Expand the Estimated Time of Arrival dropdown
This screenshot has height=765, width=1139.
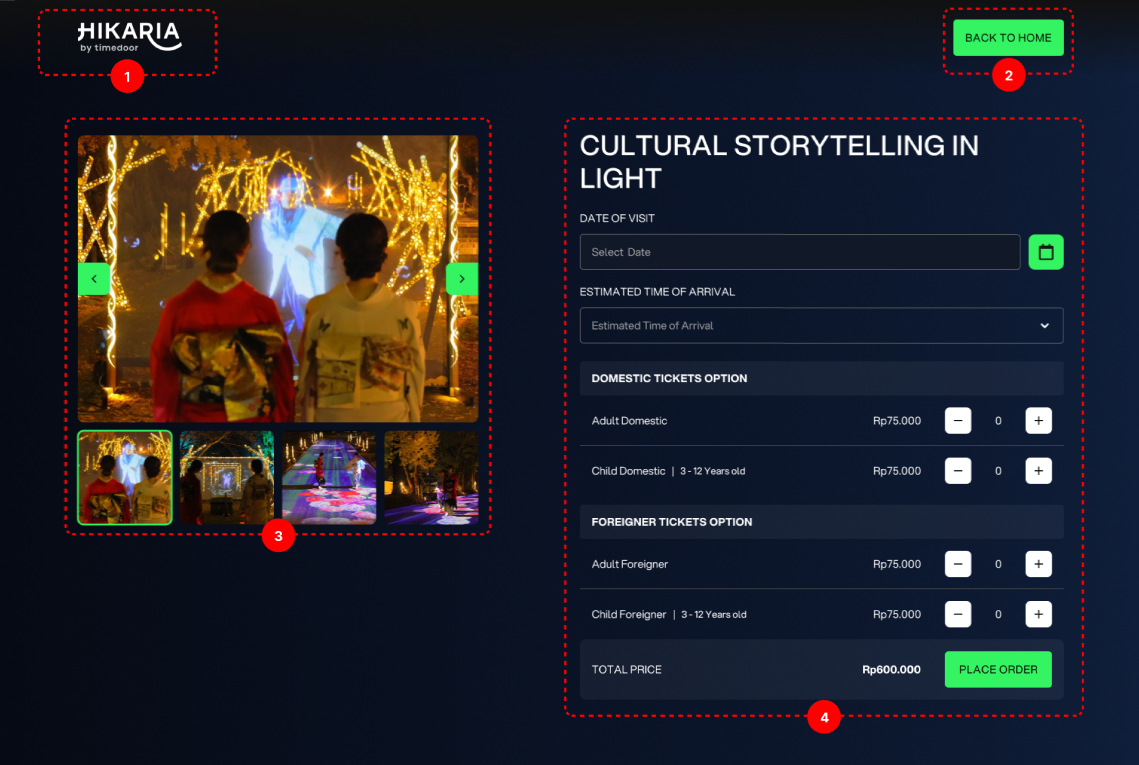[821, 325]
